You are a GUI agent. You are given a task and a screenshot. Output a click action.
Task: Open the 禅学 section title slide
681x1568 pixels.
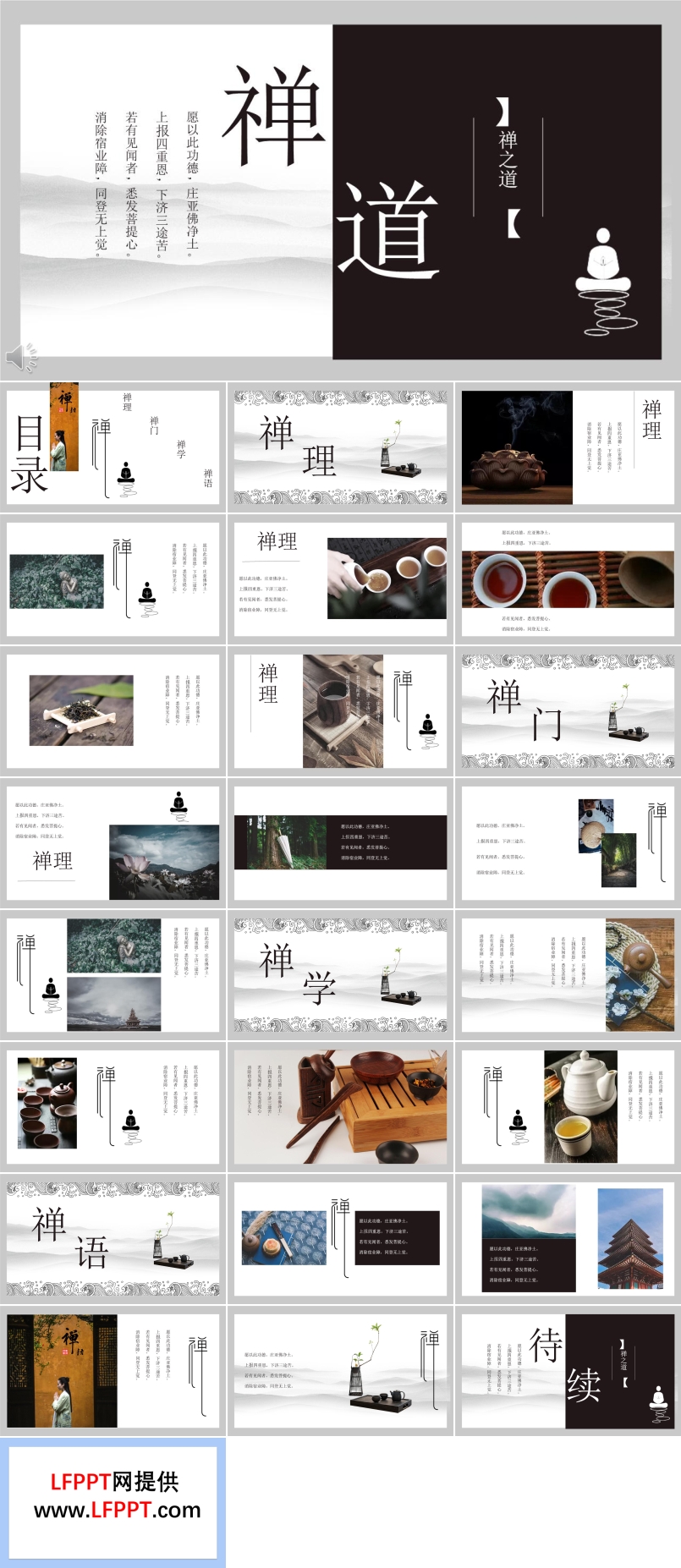click(340, 975)
